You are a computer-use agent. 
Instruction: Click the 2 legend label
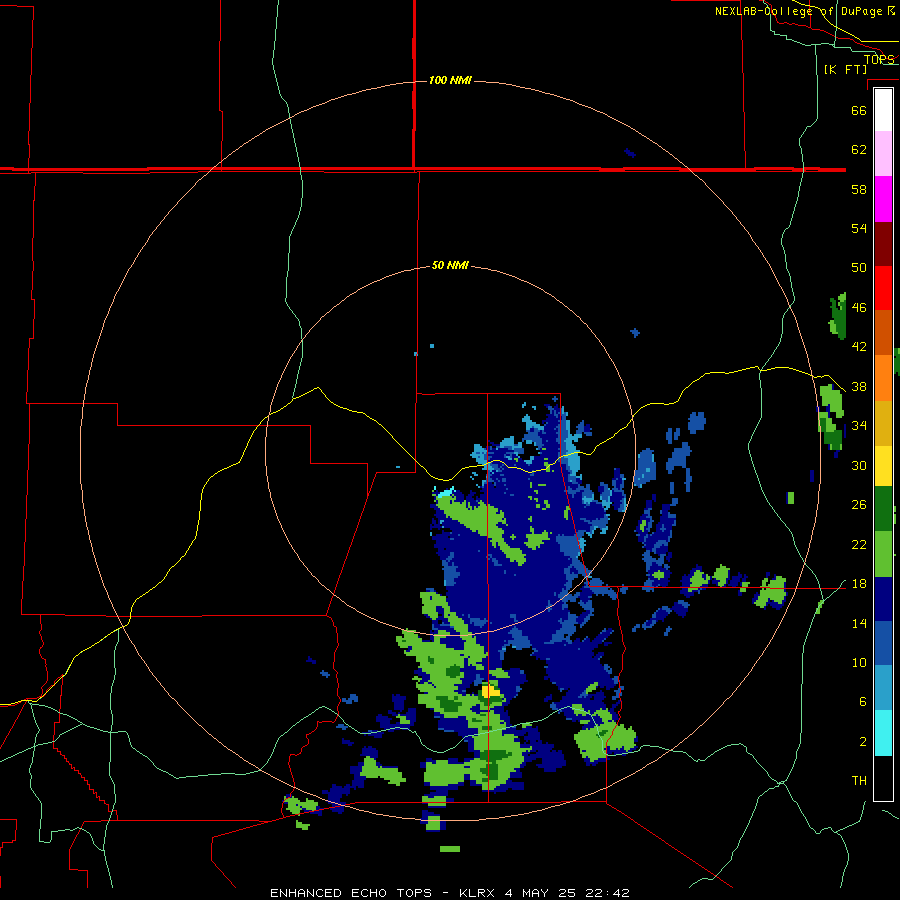tap(862, 742)
